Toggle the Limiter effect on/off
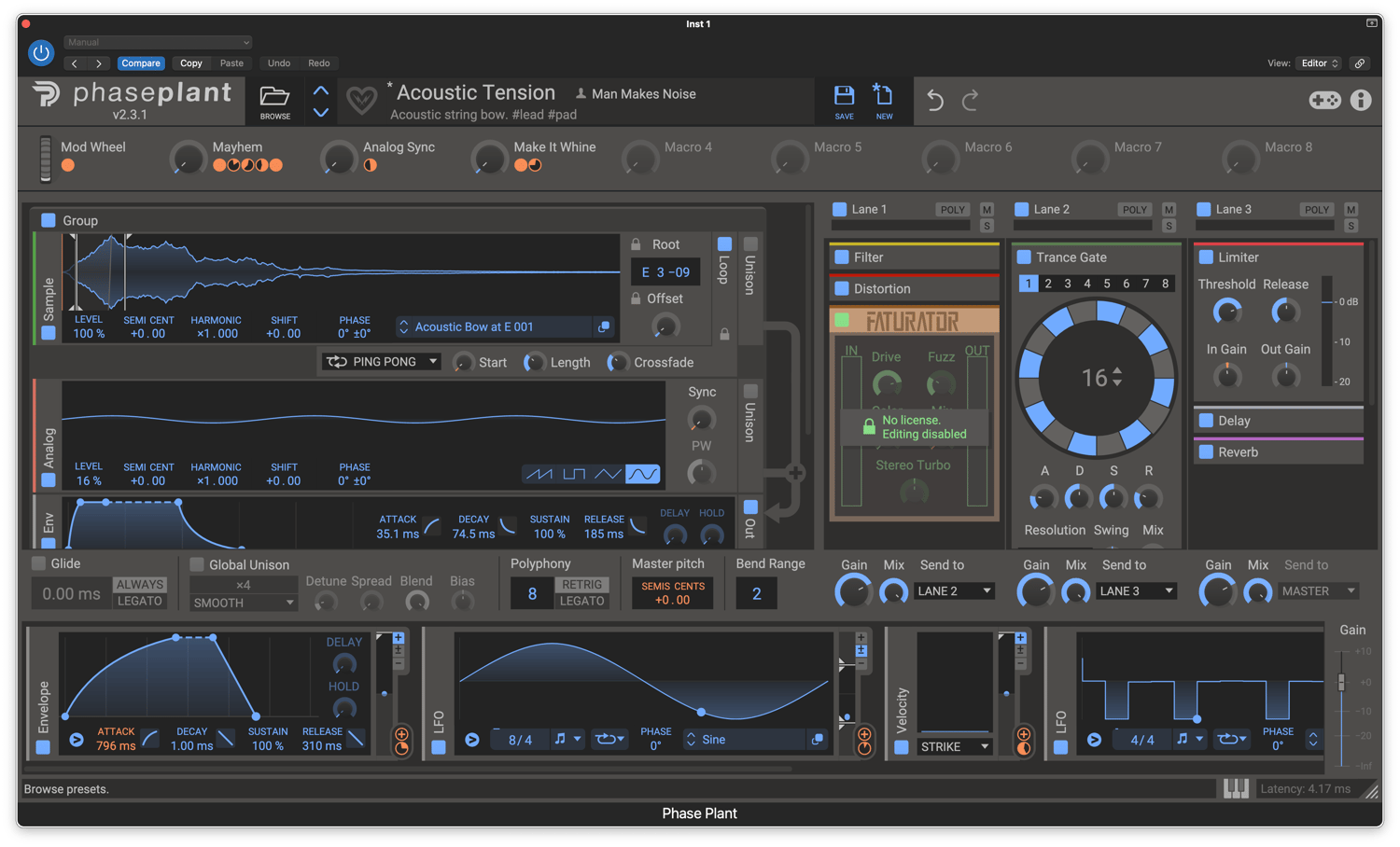 click(1206, 257)
